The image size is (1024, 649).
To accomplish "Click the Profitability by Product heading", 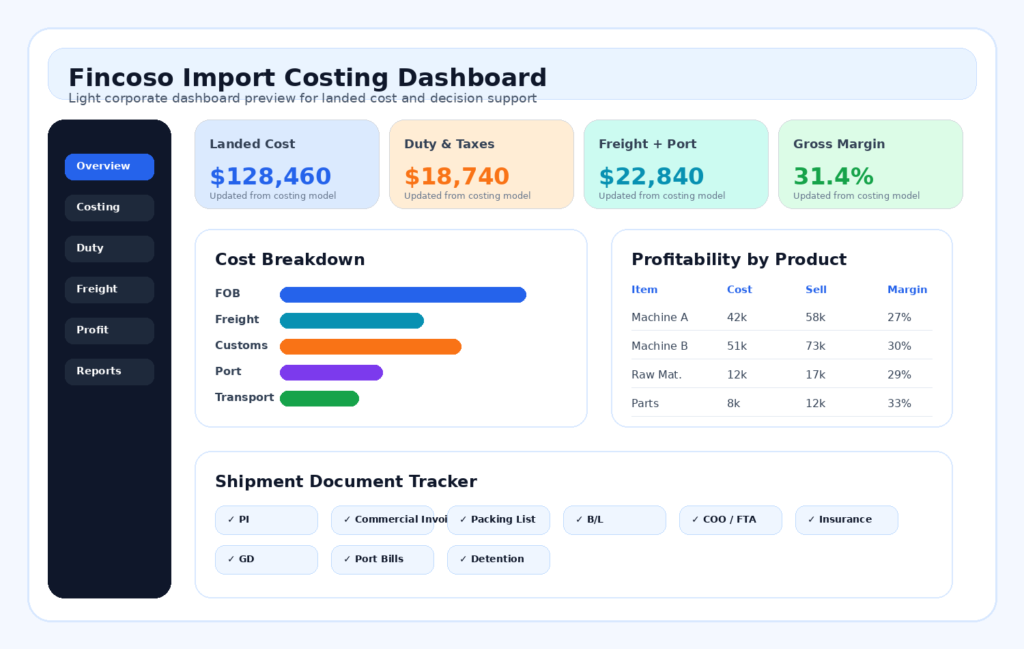I will click(x=739, y=260).
